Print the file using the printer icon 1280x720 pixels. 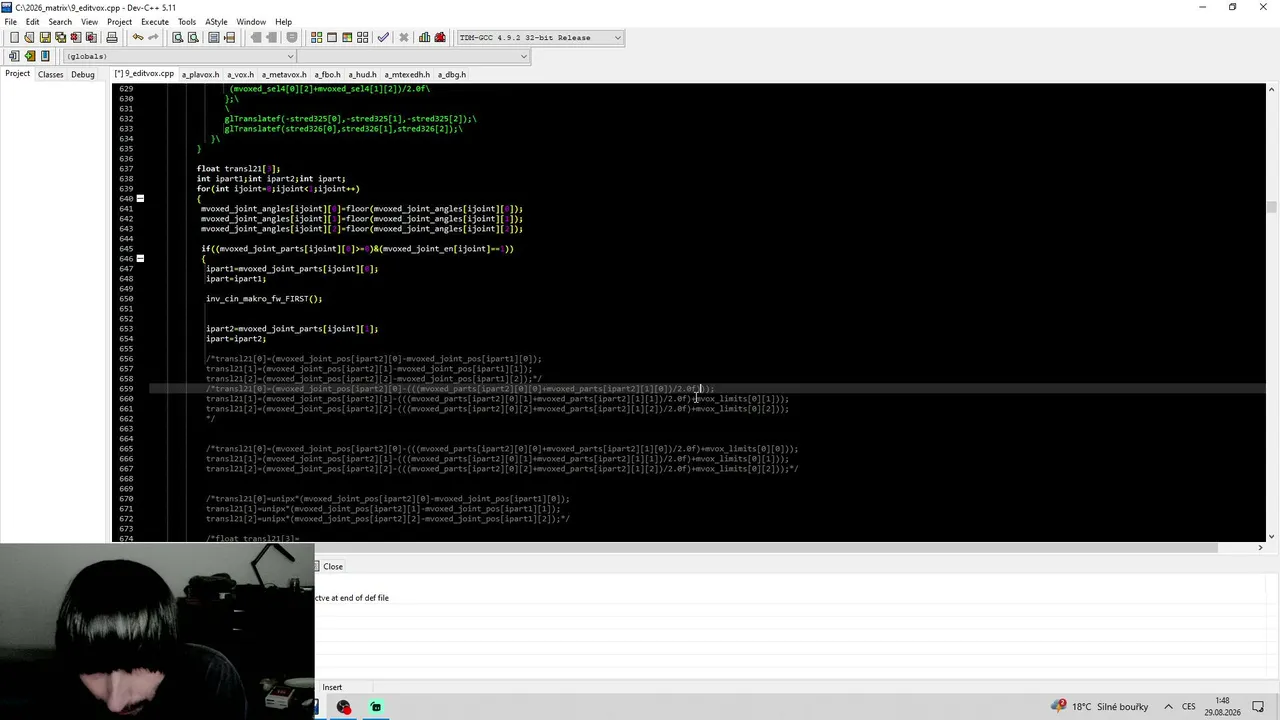[x=112, y=37]
